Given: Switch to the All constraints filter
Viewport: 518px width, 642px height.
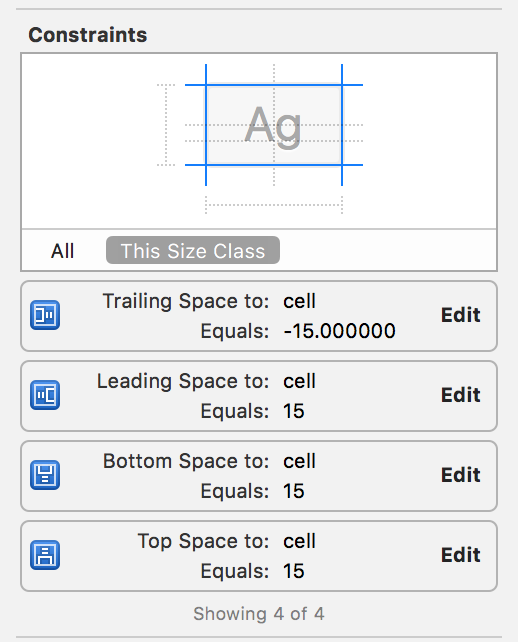Looking at the screenshot, I should (x=62, y=251).
